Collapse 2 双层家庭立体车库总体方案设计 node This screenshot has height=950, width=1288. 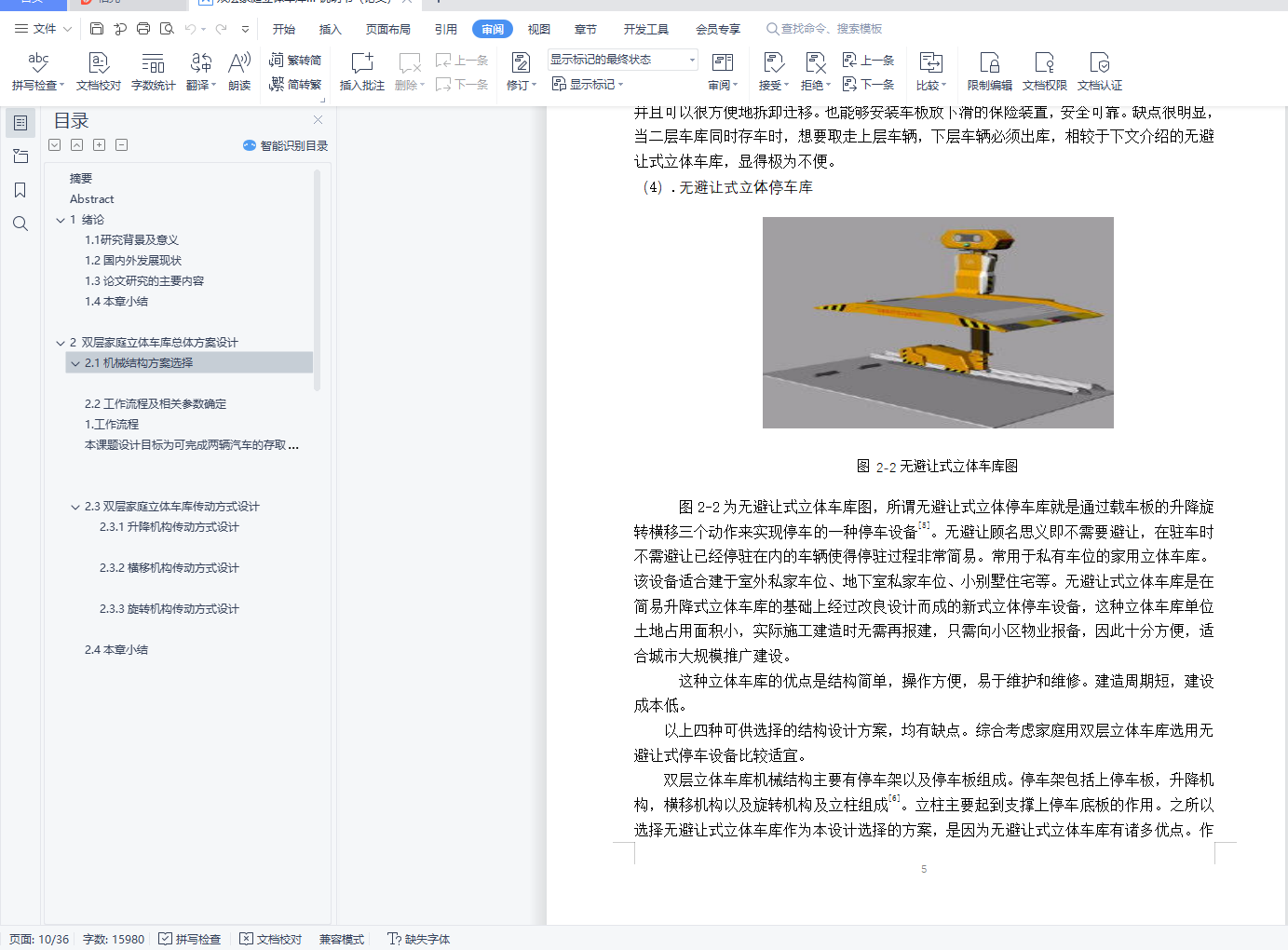[x=61, y=344]
